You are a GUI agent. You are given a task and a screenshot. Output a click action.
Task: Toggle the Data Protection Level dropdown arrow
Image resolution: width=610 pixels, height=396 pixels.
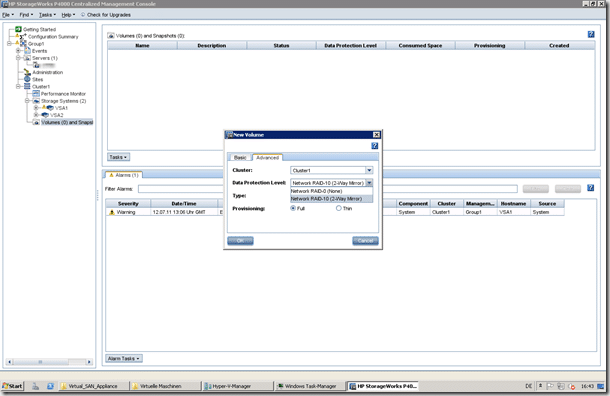[369, 183]
